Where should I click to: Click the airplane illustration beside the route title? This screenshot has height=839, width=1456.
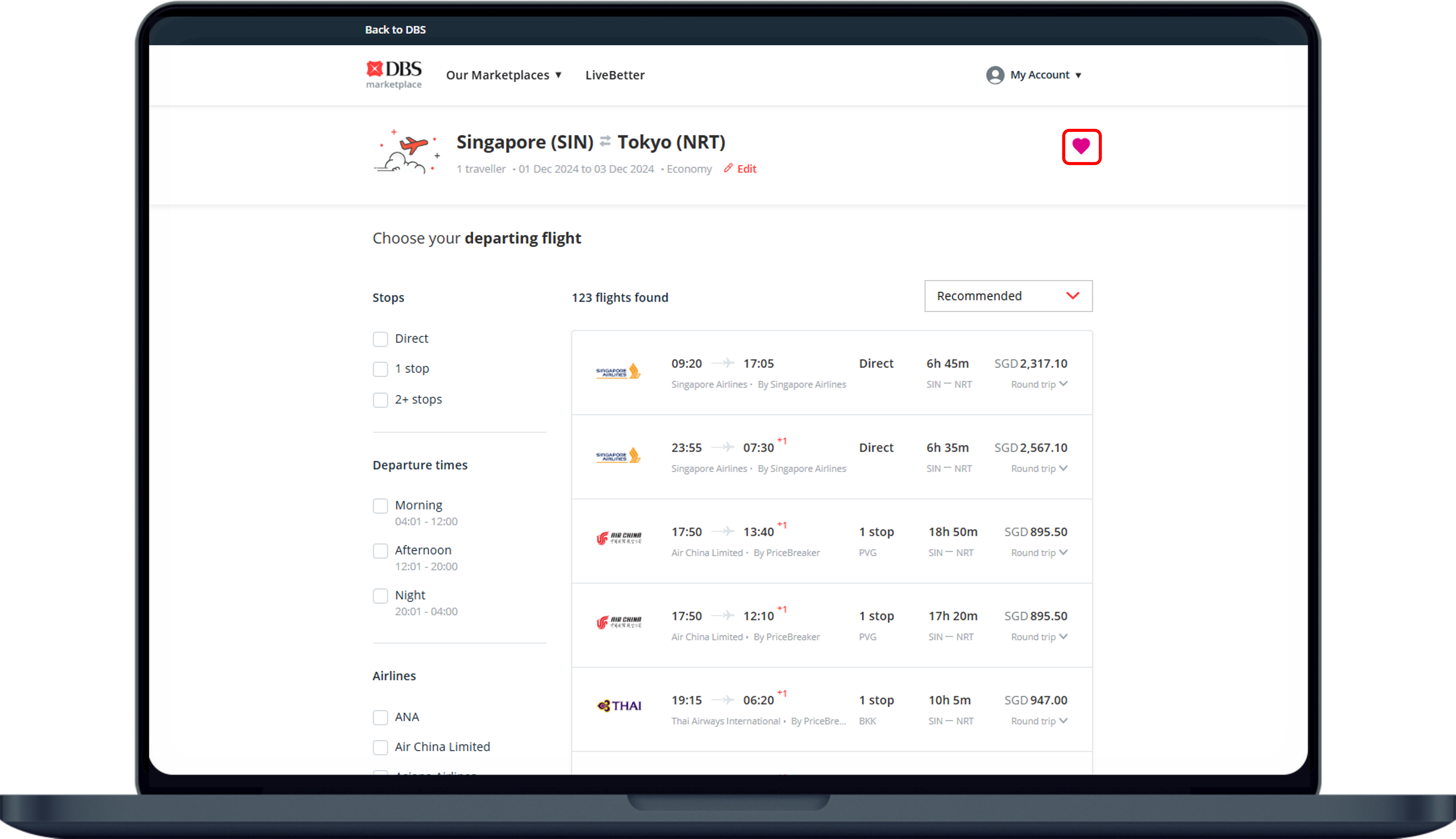point(407,152)
